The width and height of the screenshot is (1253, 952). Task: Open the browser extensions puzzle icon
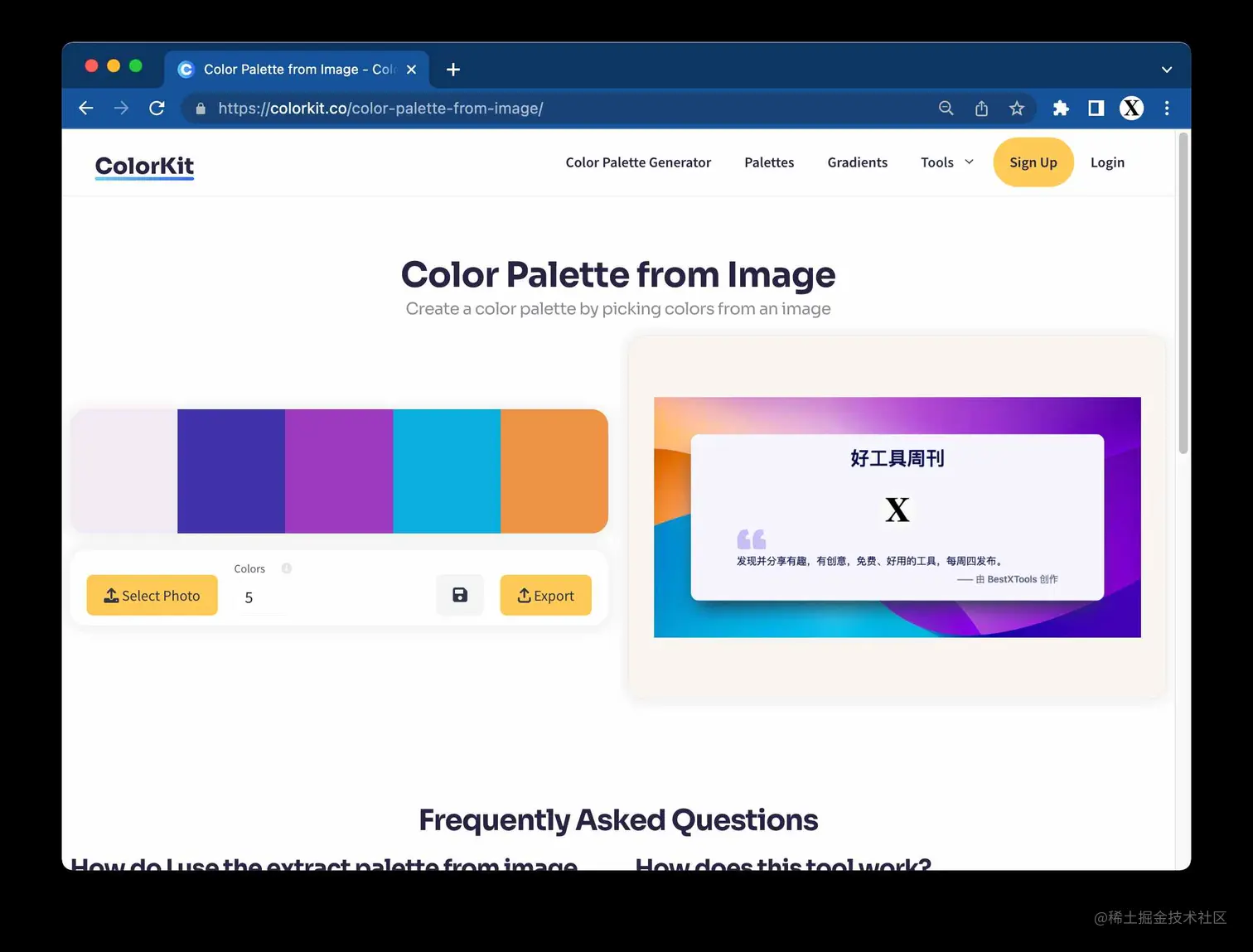pos(1061,108)
